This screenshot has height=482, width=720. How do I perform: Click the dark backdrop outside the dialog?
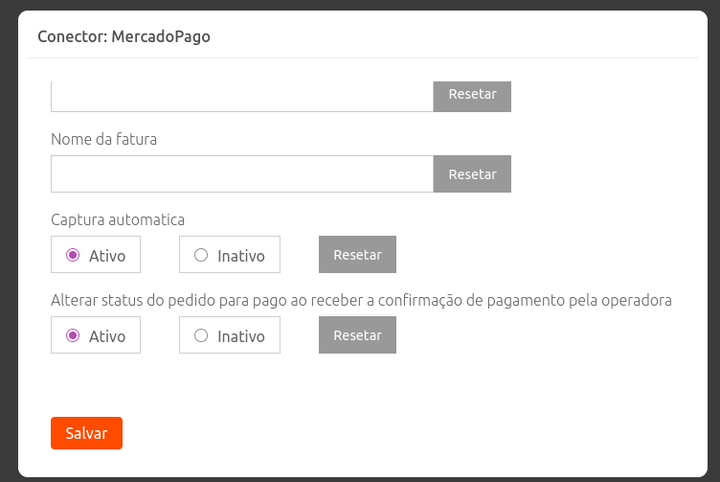coord(8,240)
